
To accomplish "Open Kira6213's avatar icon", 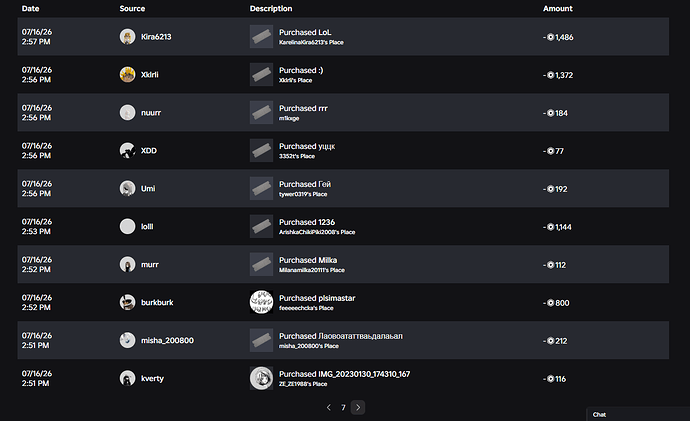I will 127,37.
